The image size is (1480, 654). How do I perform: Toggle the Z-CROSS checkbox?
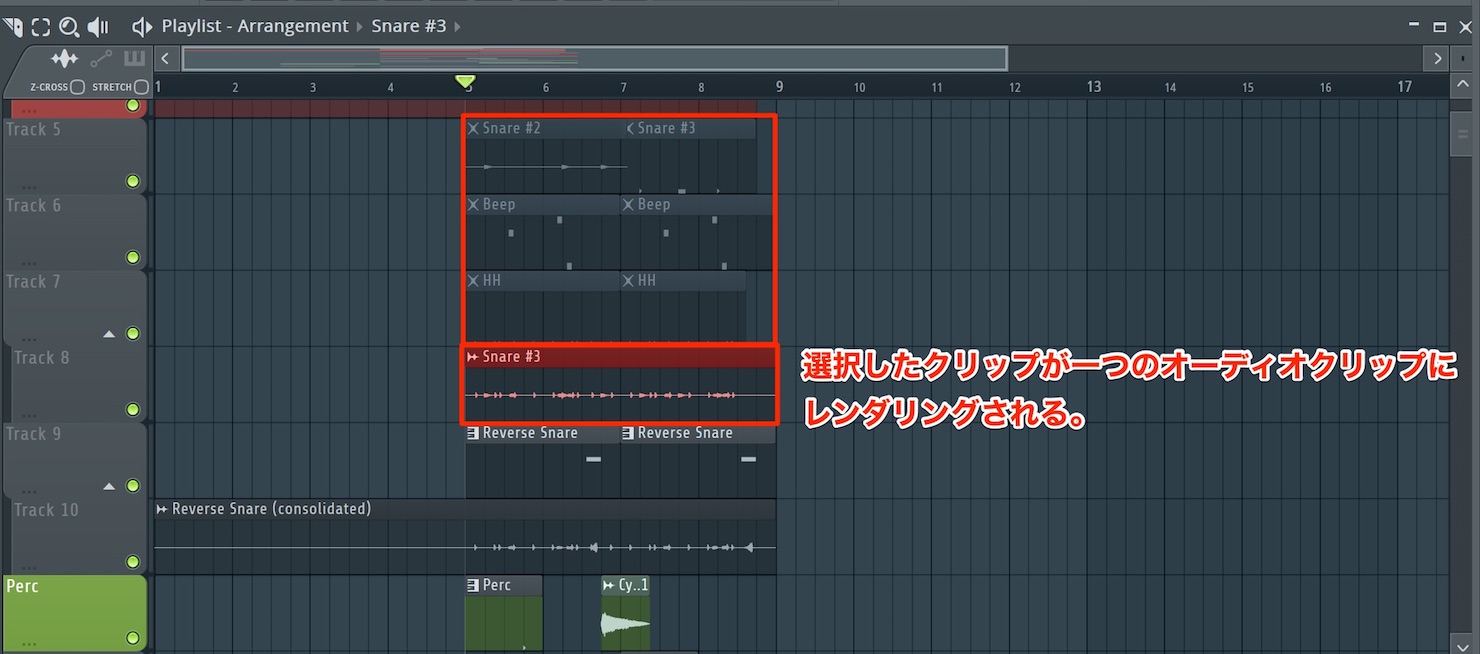77,87
